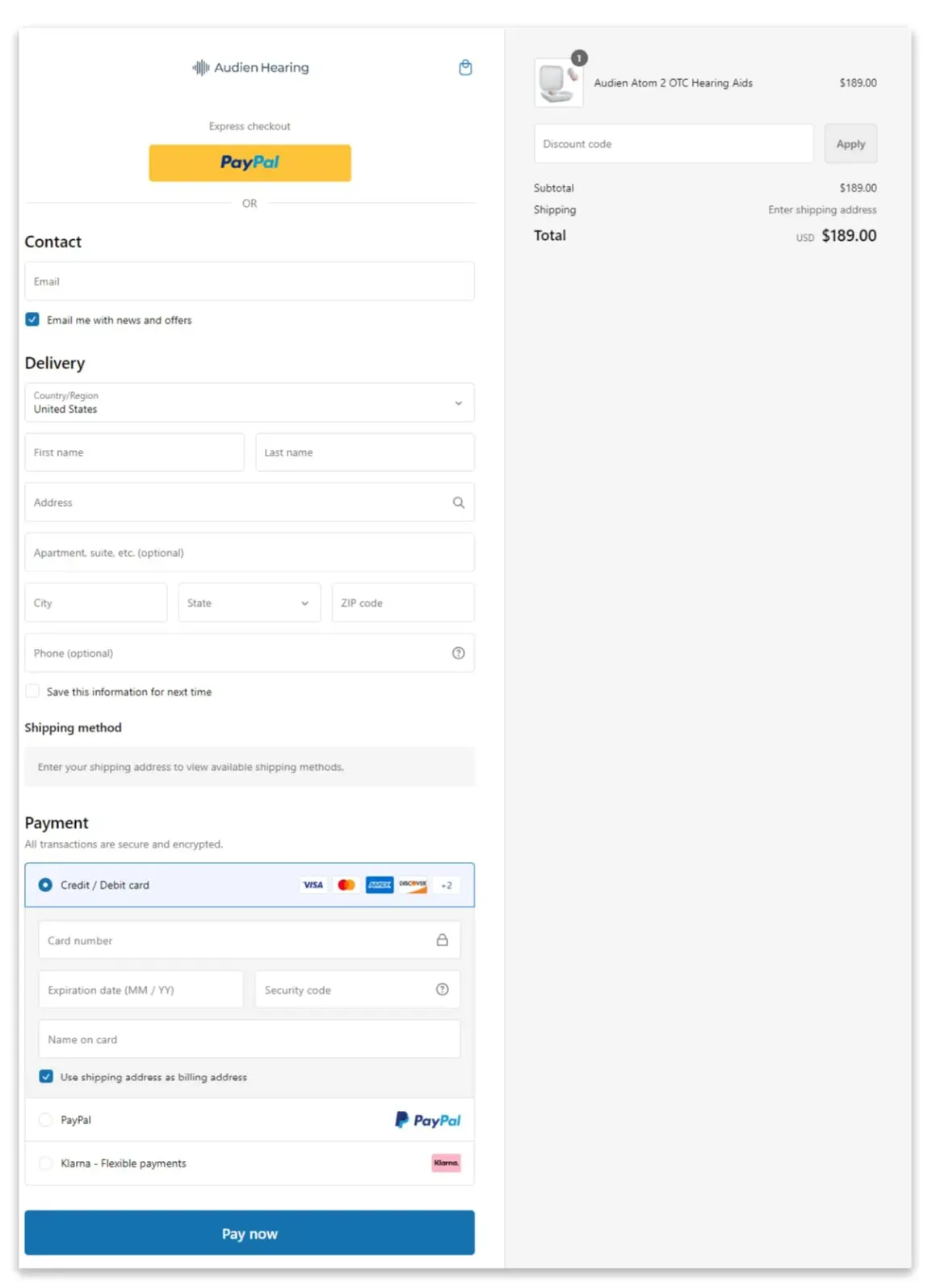Viewport: 932px width, 1288px height.
Task: Click the Address input field
Action: 250,503
